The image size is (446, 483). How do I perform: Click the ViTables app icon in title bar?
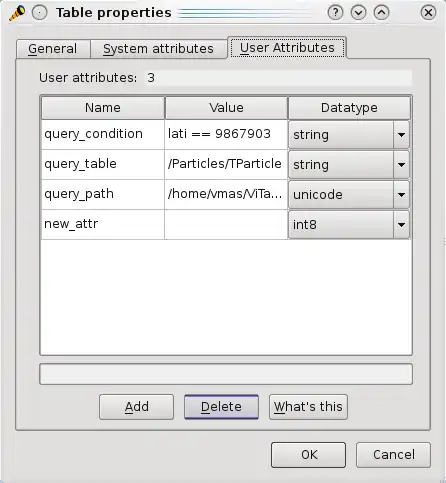click(17, 13)
